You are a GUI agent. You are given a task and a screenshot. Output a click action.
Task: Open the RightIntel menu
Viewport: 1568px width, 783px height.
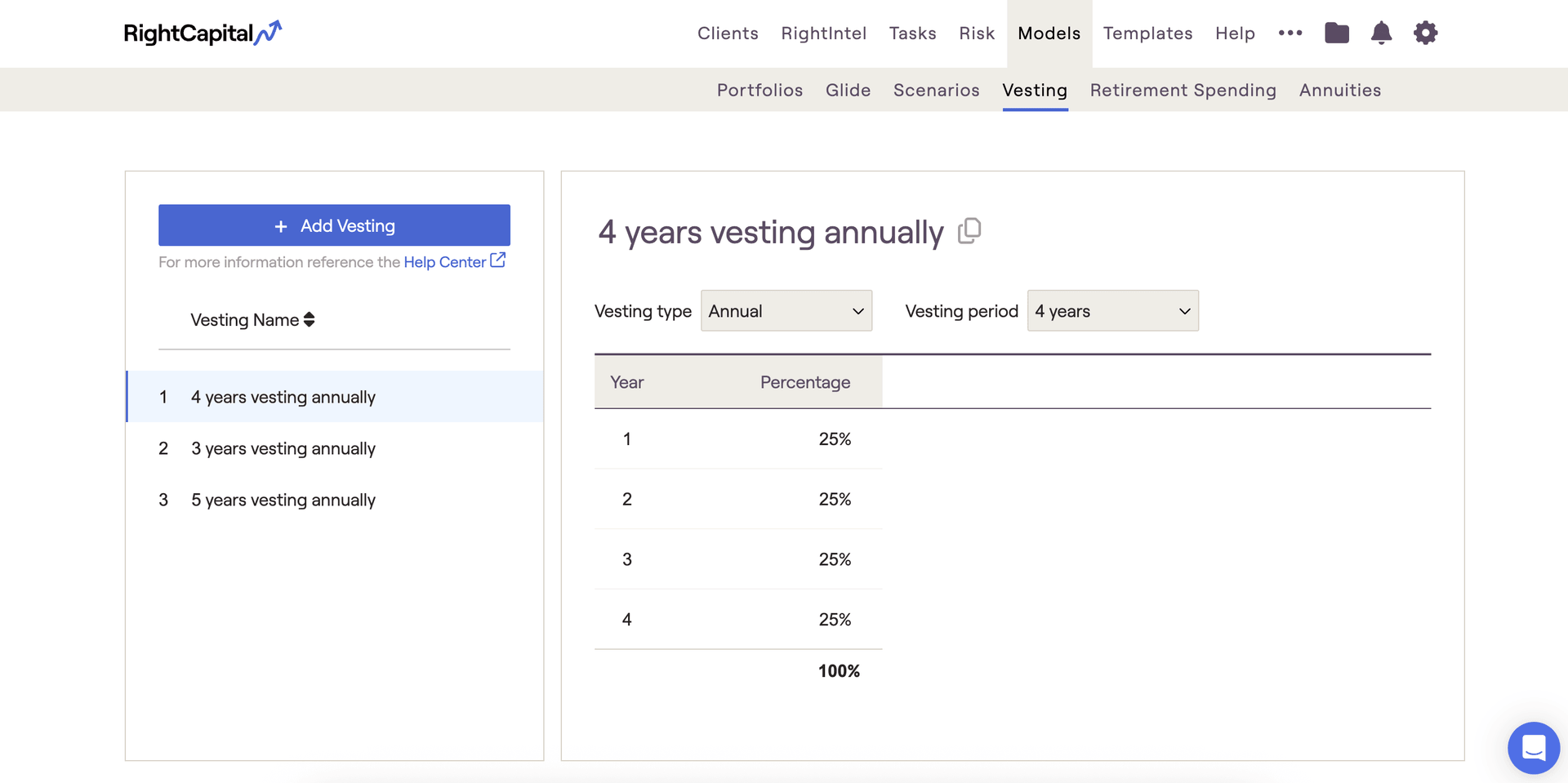click(x=823, y=33)
